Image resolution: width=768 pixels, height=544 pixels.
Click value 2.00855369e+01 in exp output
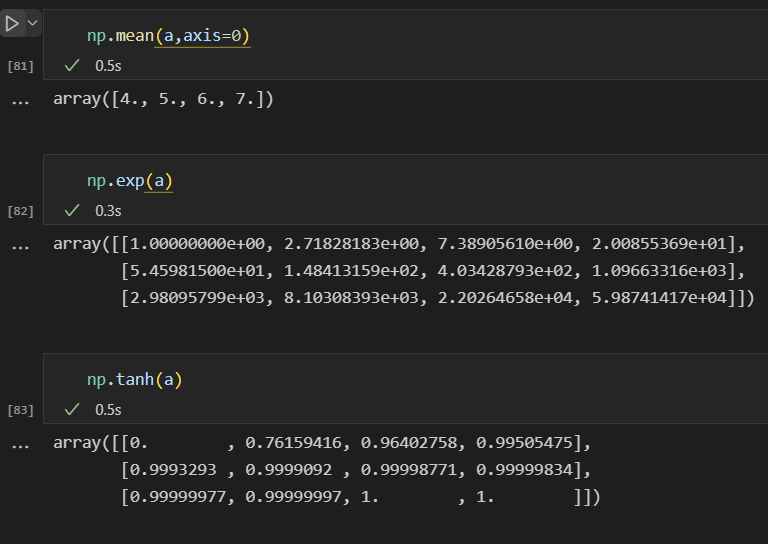click(x=659, y=243)
